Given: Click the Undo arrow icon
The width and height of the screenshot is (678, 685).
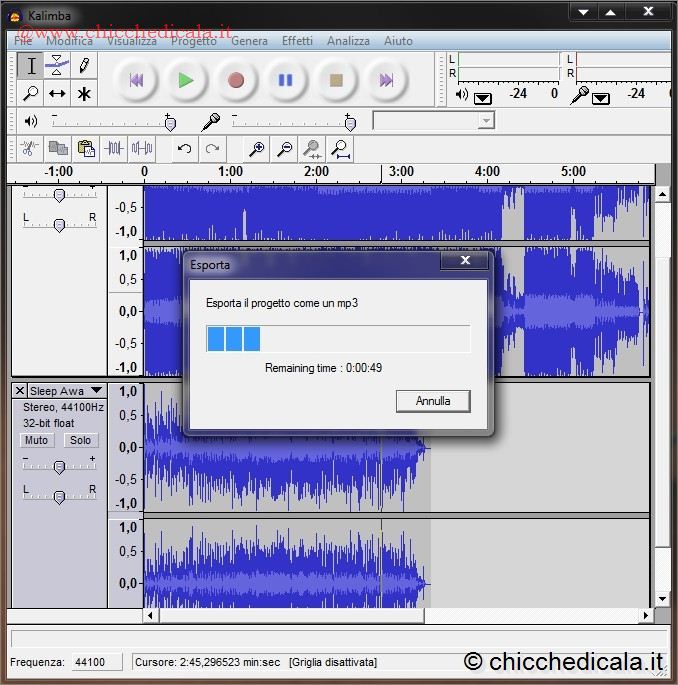Looking at the screenshot, I should point(184,149).
